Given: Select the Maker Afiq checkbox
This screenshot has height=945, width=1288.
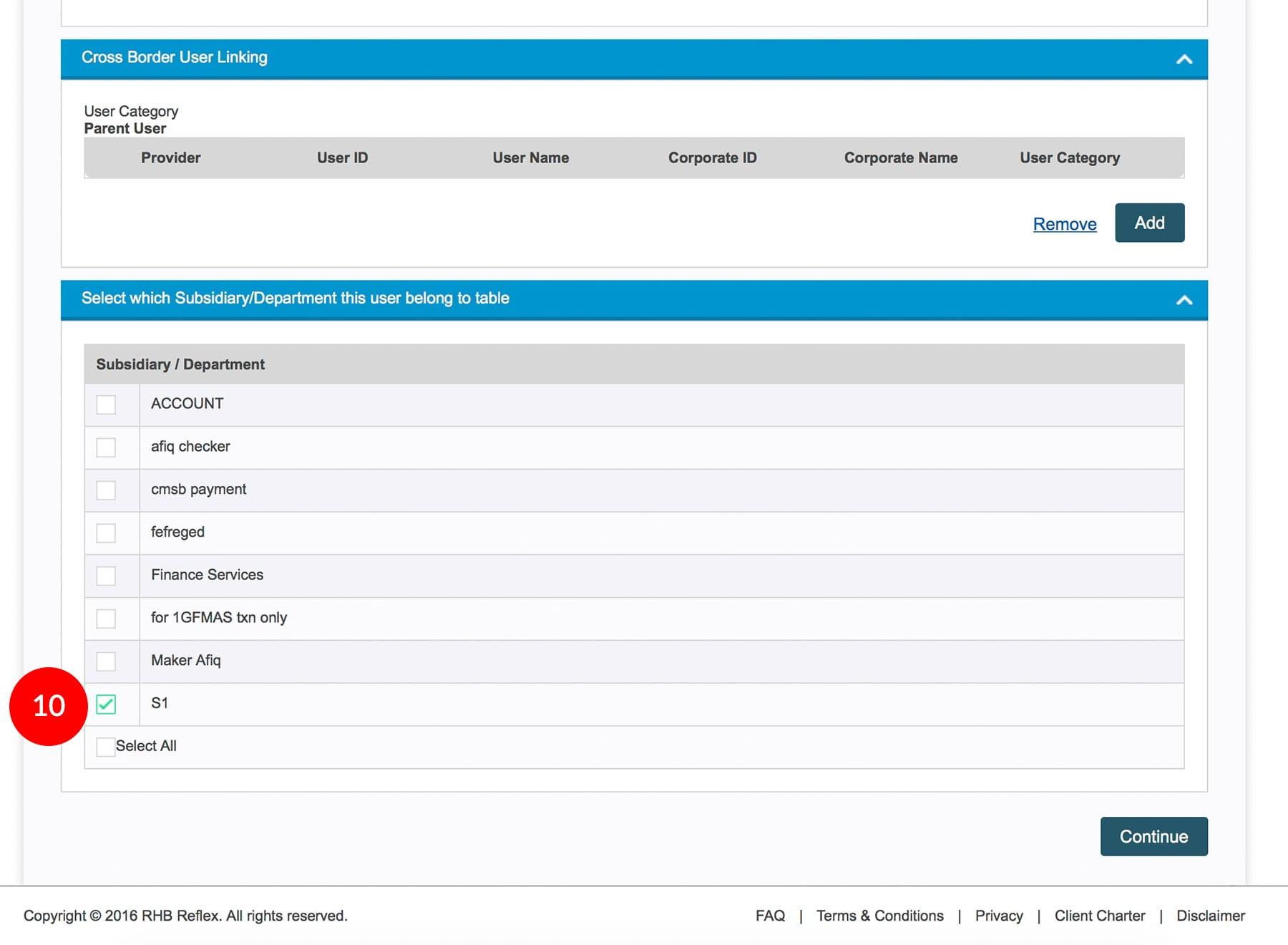Looking at the screenshot, I should click(x=106, y=661).
